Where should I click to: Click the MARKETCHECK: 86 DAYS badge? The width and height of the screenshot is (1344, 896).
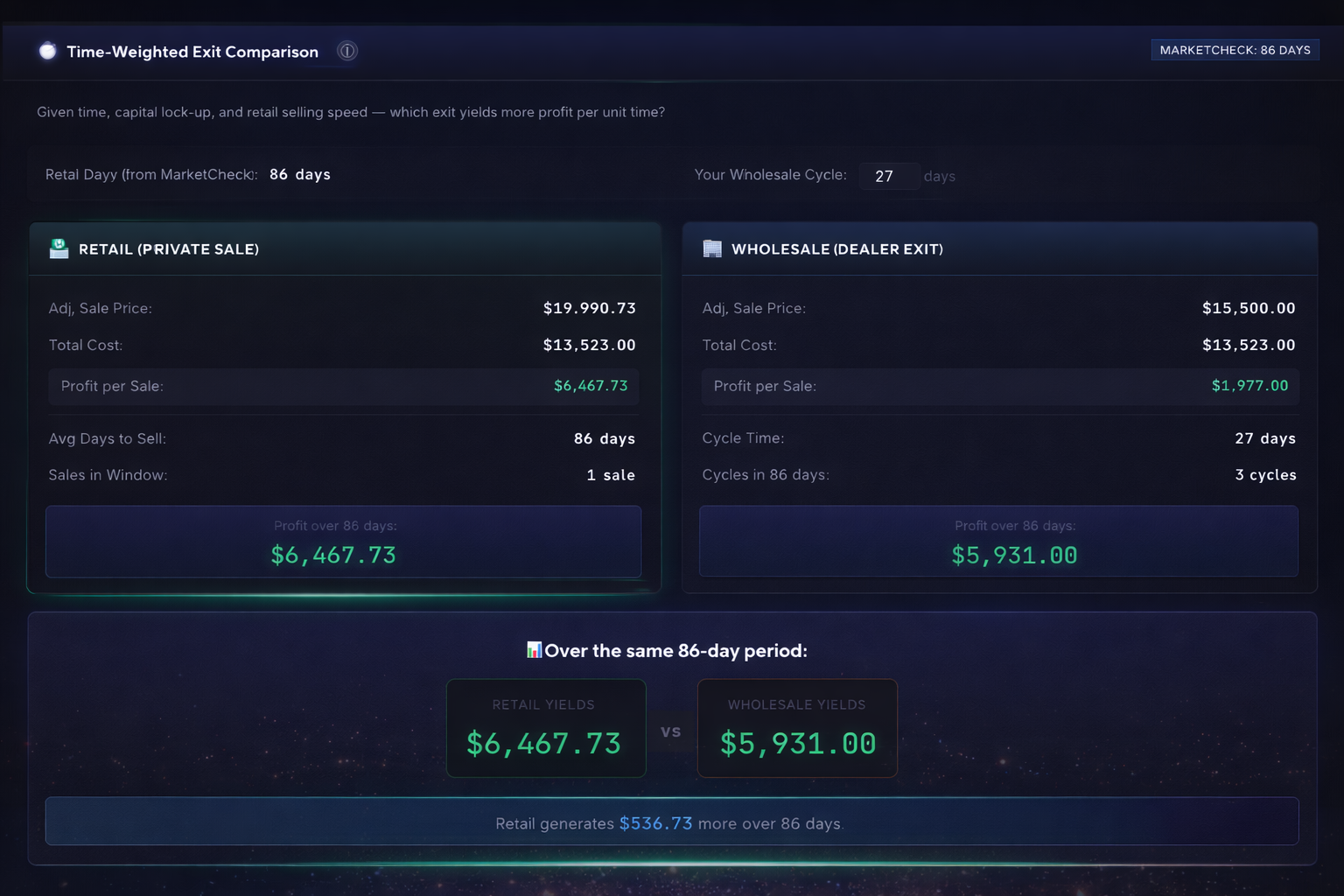(1235, 50)
